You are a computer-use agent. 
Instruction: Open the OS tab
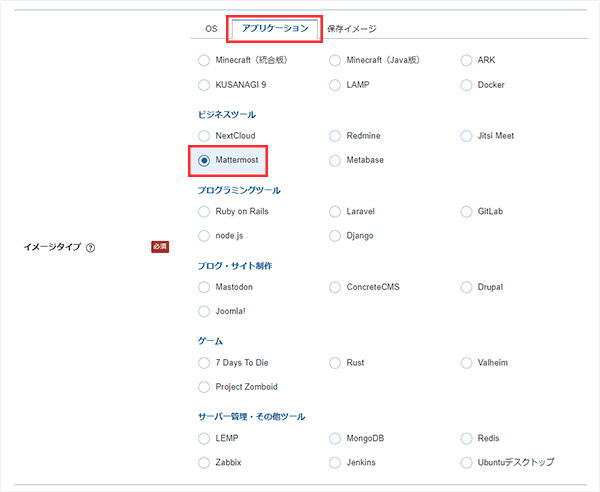[x=211, y=29]
